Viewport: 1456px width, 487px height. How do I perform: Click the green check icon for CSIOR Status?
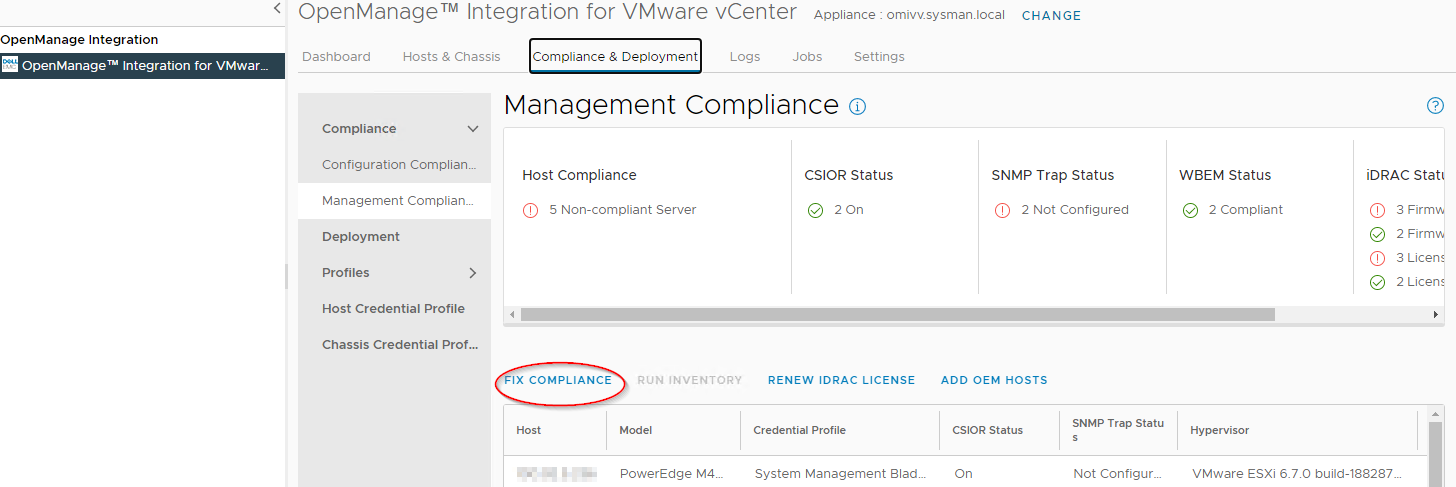[x=815, y=210]
